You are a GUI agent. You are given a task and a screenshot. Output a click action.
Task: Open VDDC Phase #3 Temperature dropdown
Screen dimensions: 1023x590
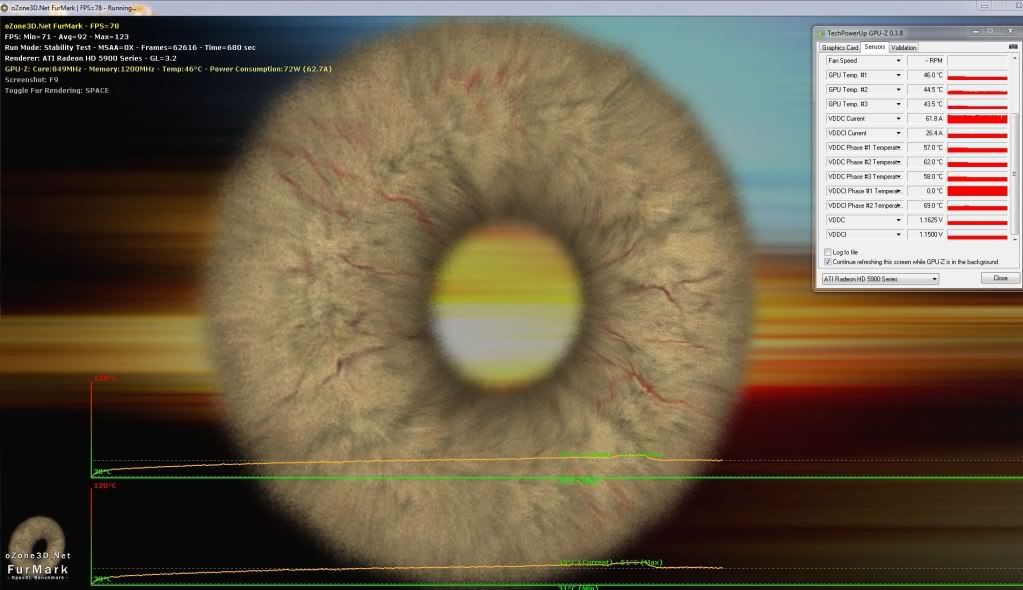[x=898, y=176]
